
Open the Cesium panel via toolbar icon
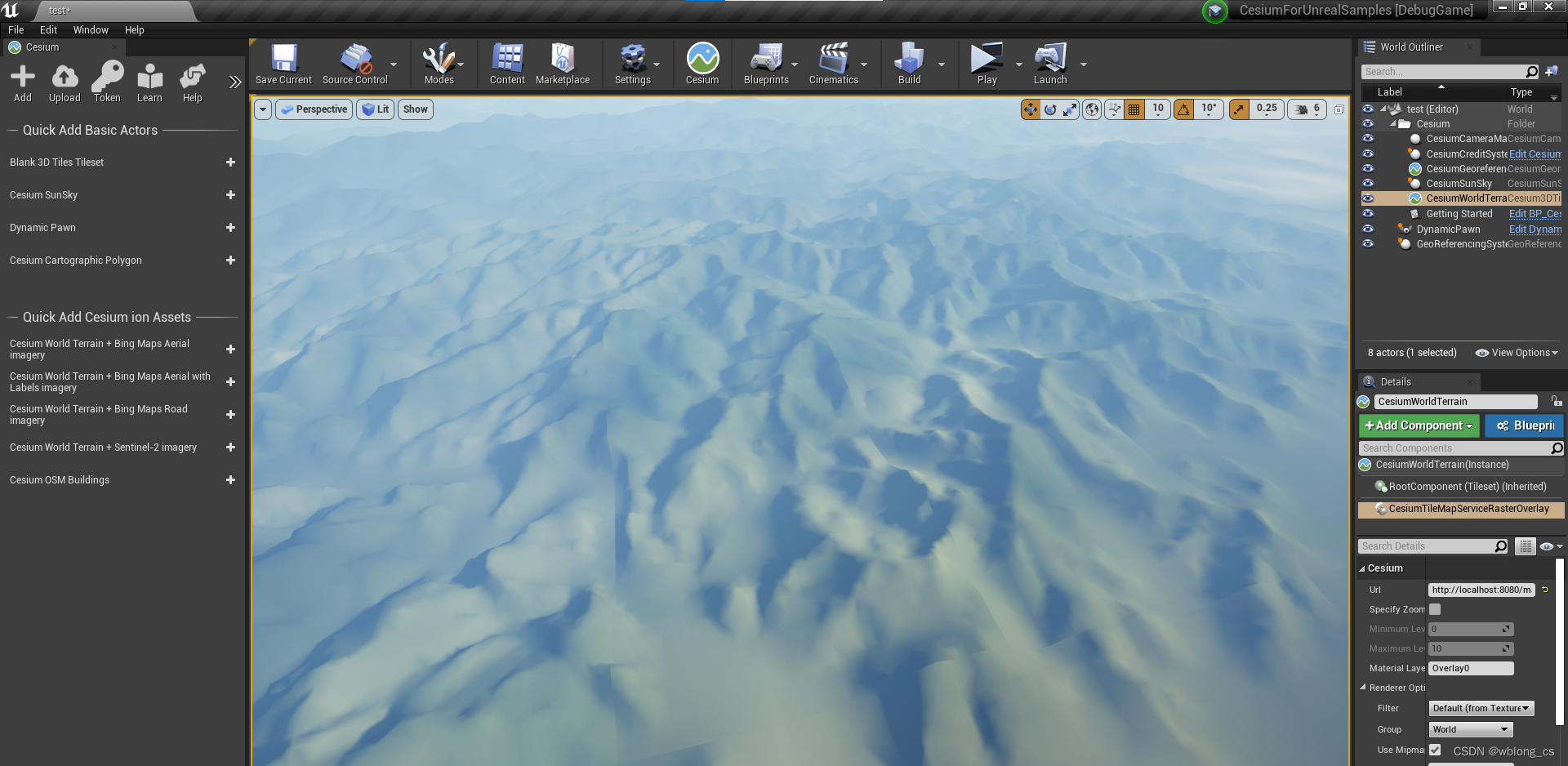click(702, 64)
